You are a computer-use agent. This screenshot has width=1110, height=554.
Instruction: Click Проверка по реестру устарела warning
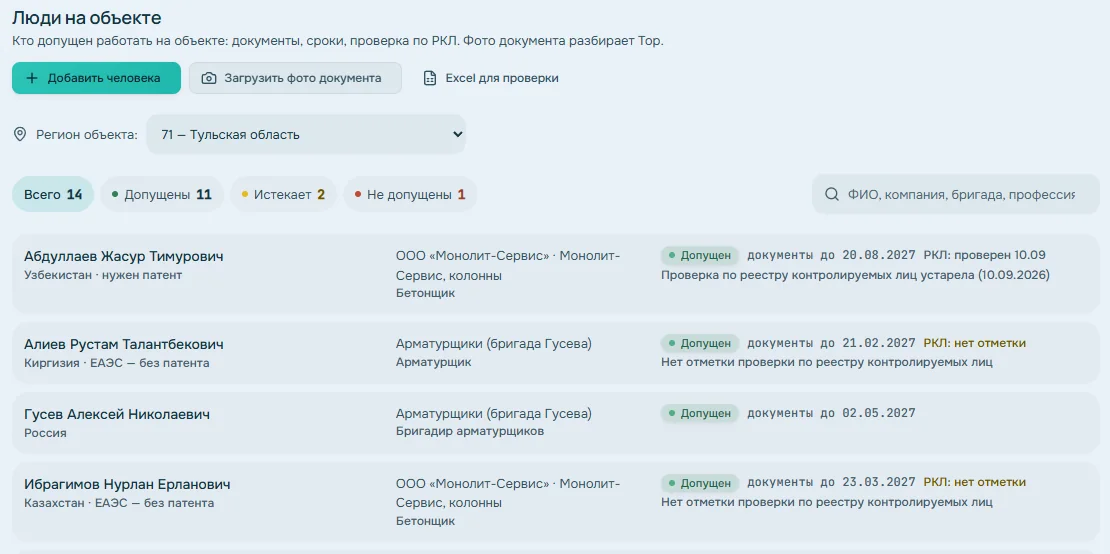click(855, 274)
